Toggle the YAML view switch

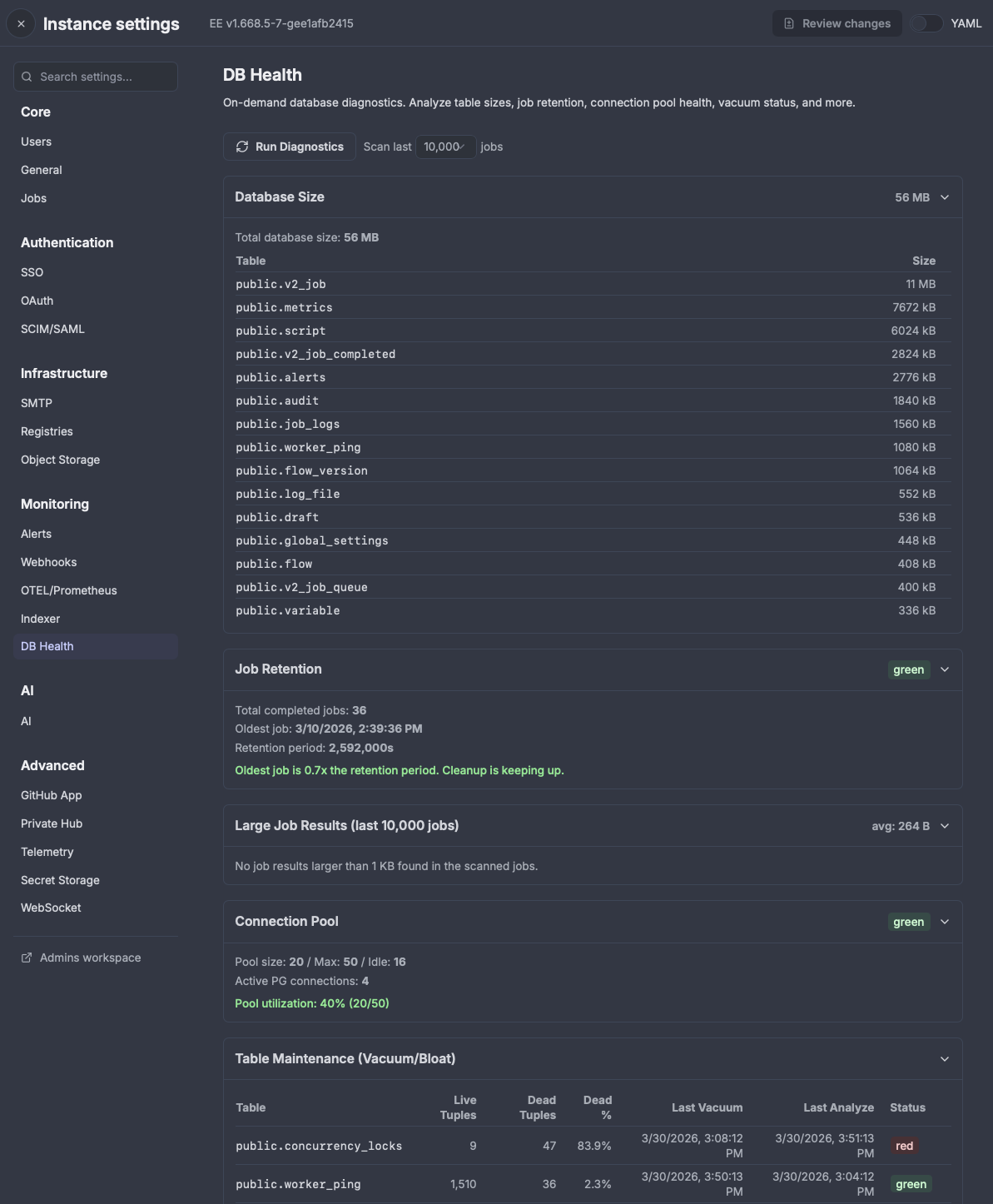(926, 23)
